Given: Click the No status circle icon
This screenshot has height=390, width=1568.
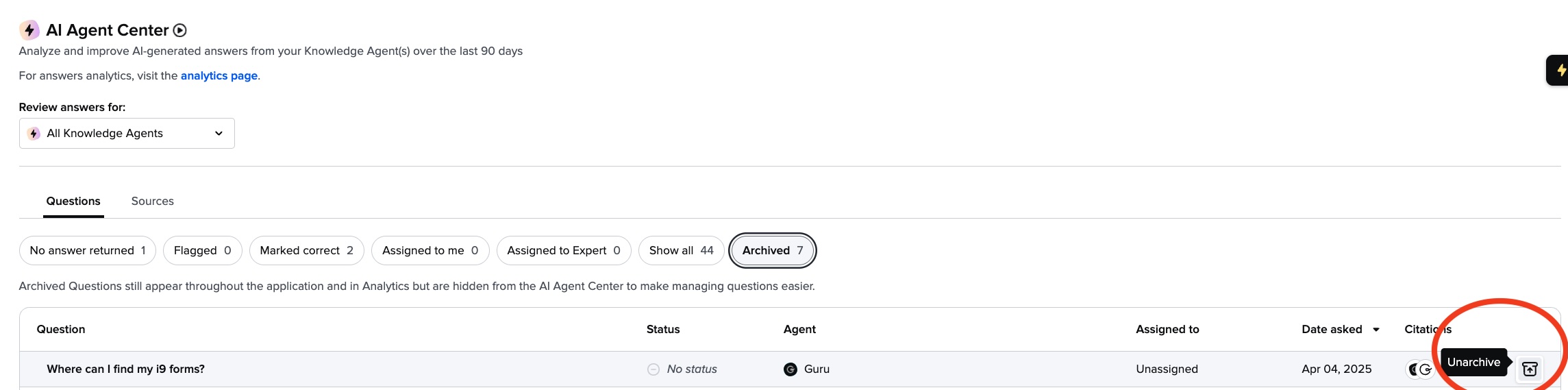Looking at the screenshot, I should (x=654, y=369).
